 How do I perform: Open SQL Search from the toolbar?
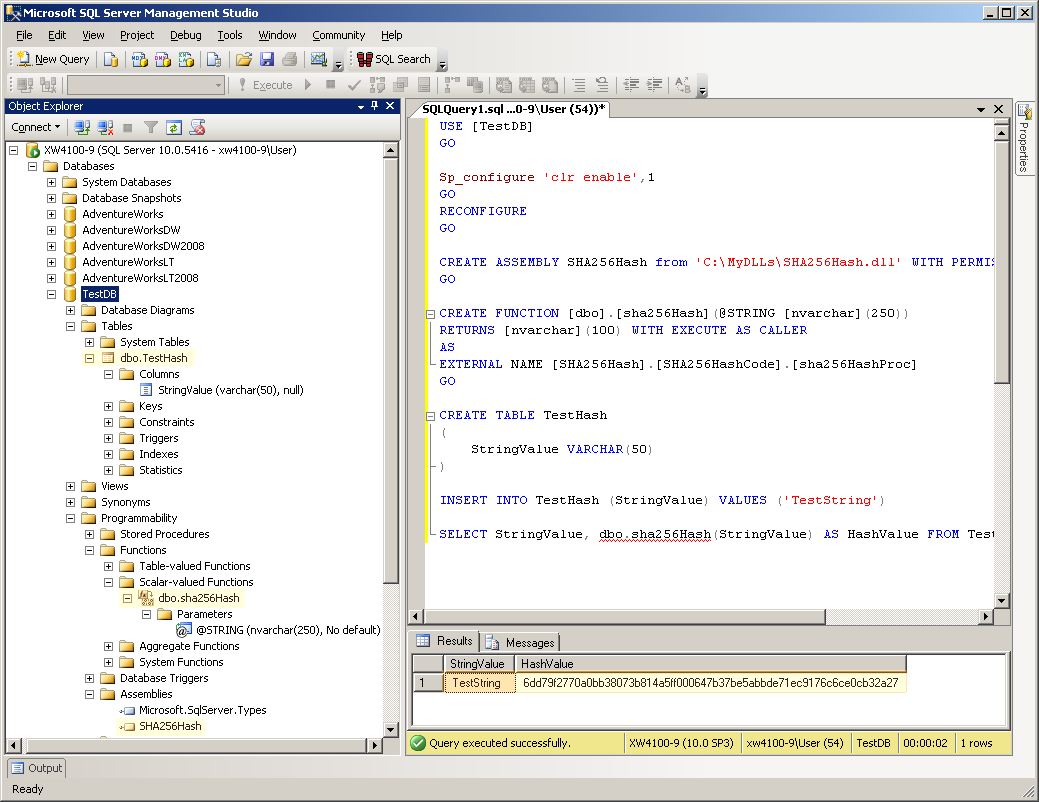[x=392, y=59]
